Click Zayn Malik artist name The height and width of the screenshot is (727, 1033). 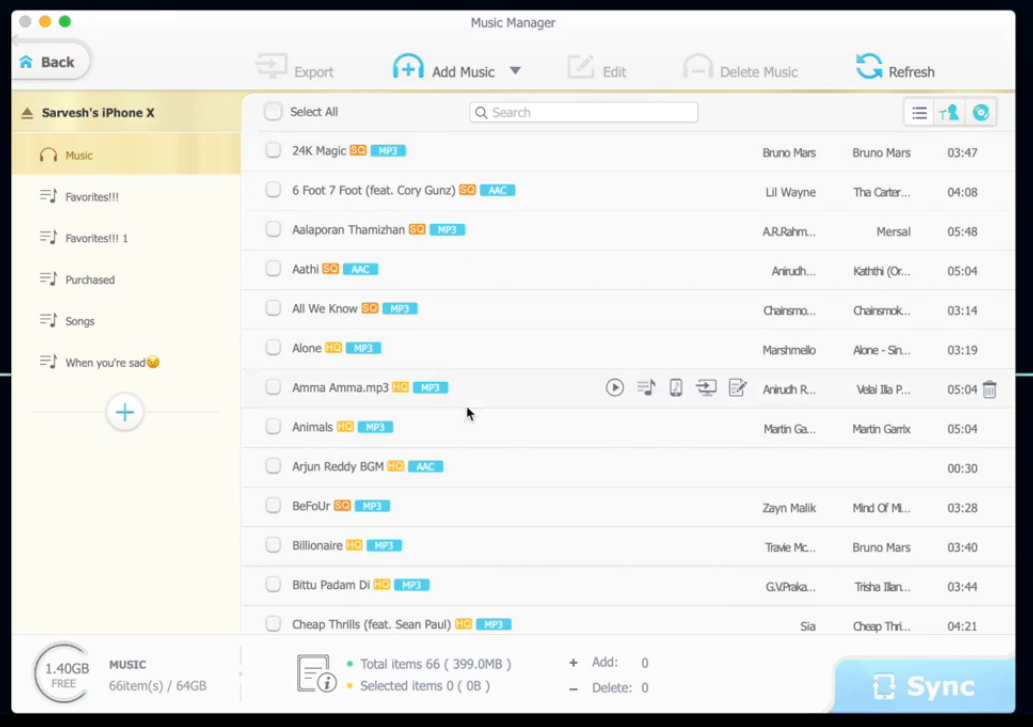789,508
